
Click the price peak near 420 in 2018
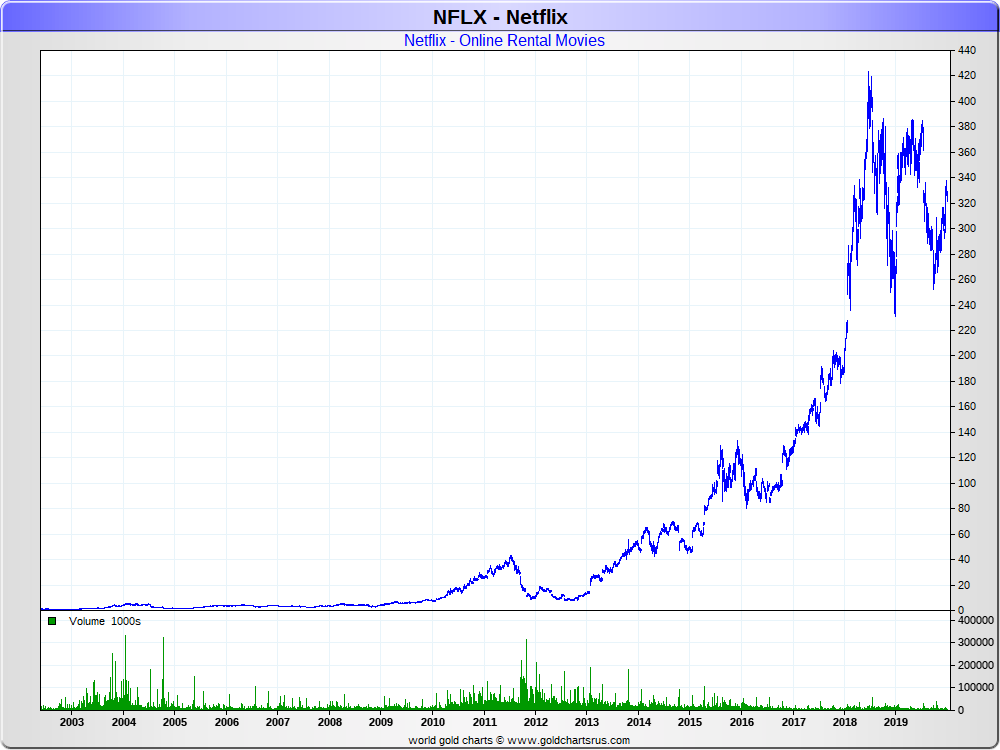tap(869, 75)
